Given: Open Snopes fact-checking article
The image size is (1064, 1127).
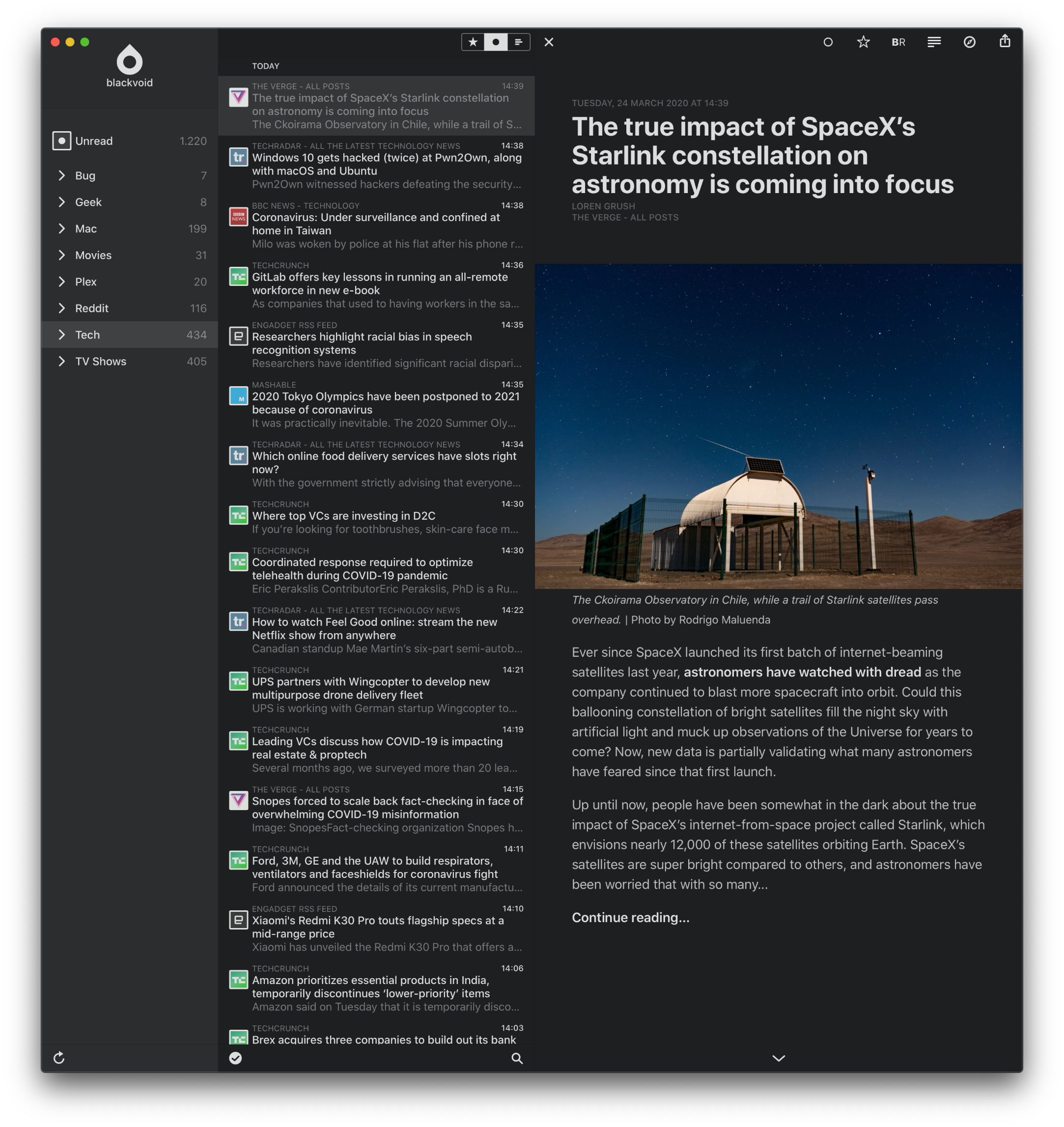Looking at the screenshot, I should click(376, 809).
